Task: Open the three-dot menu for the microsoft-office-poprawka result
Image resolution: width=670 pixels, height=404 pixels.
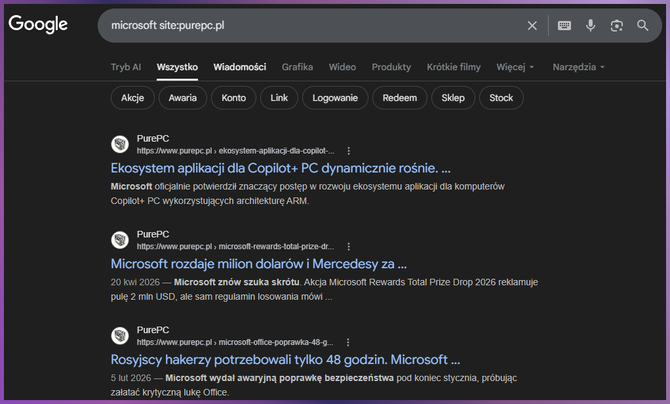Action: 348,342
